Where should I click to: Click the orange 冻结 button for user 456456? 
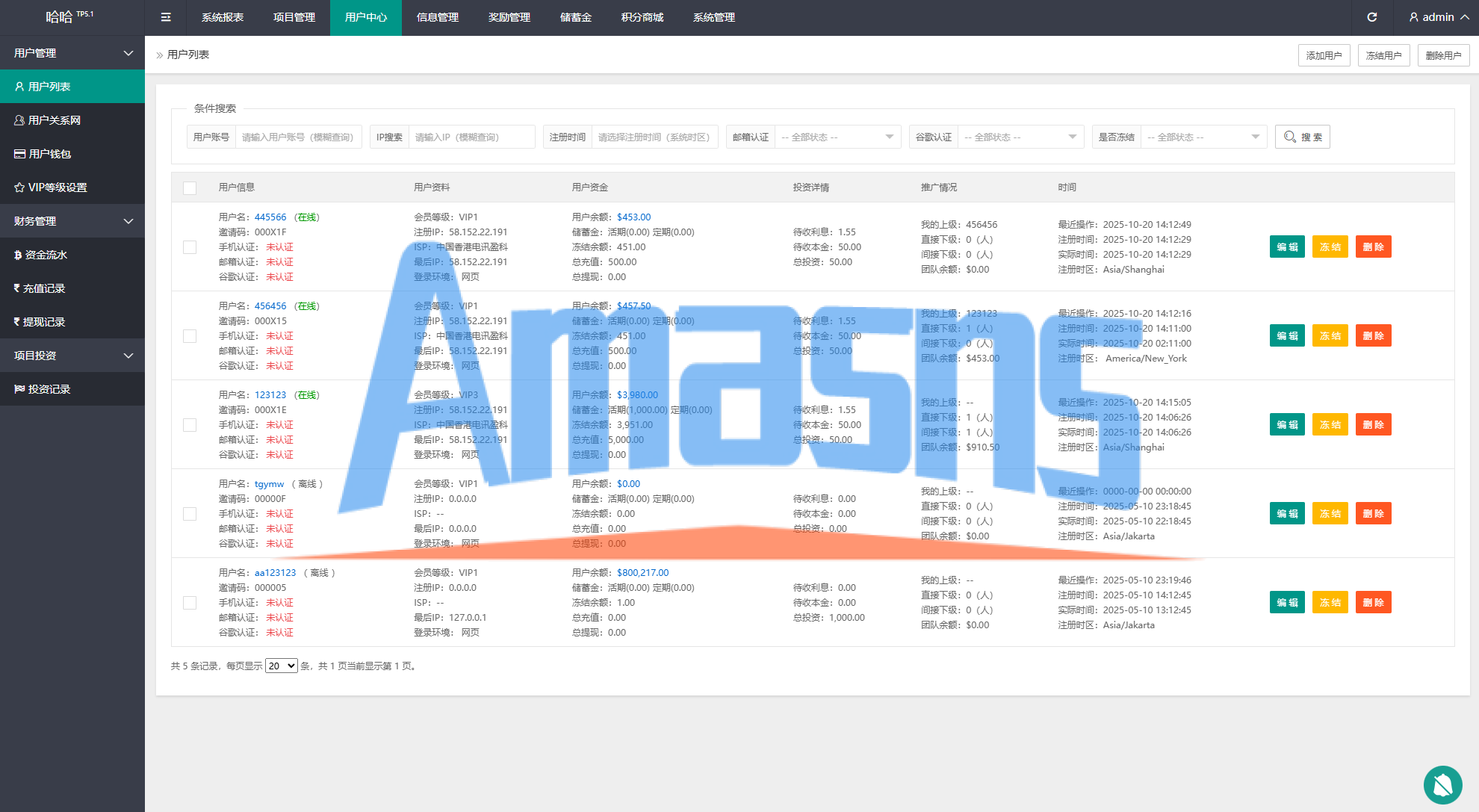click(1330, 336)
